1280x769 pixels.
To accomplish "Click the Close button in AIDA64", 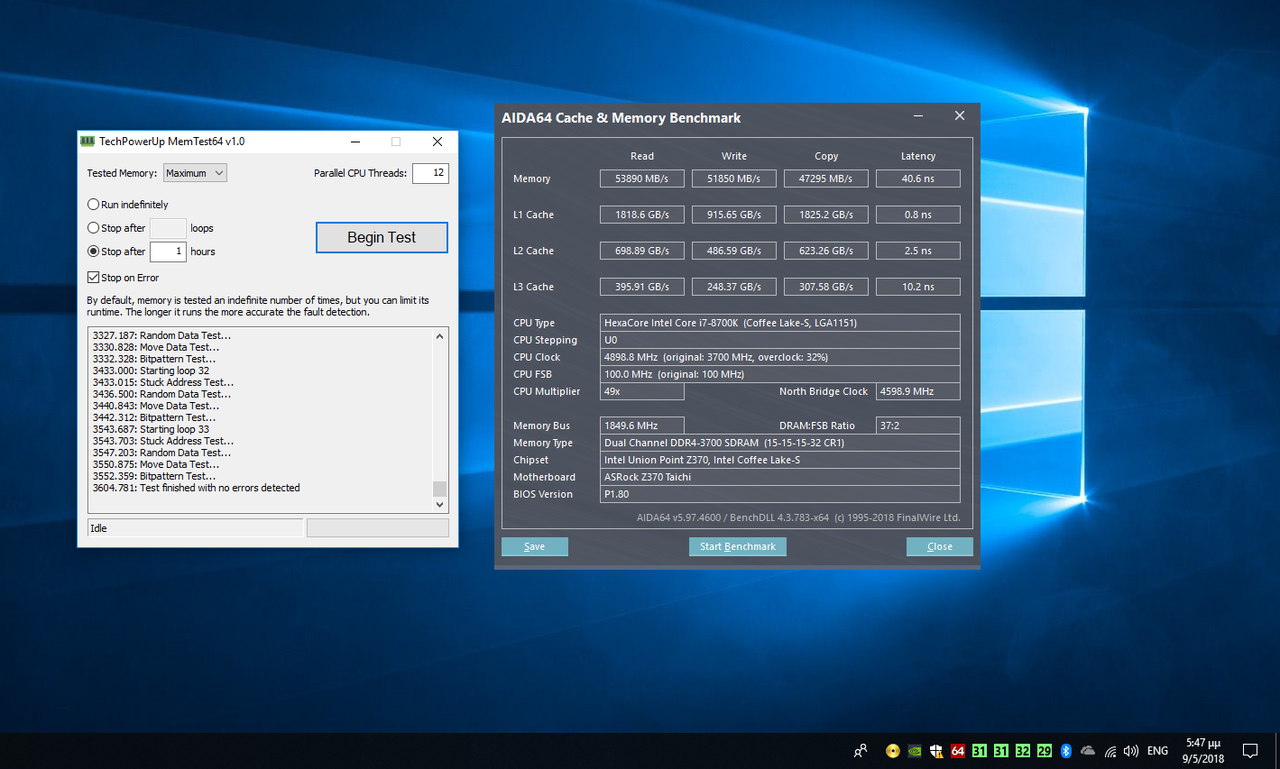I will (940, 547).
